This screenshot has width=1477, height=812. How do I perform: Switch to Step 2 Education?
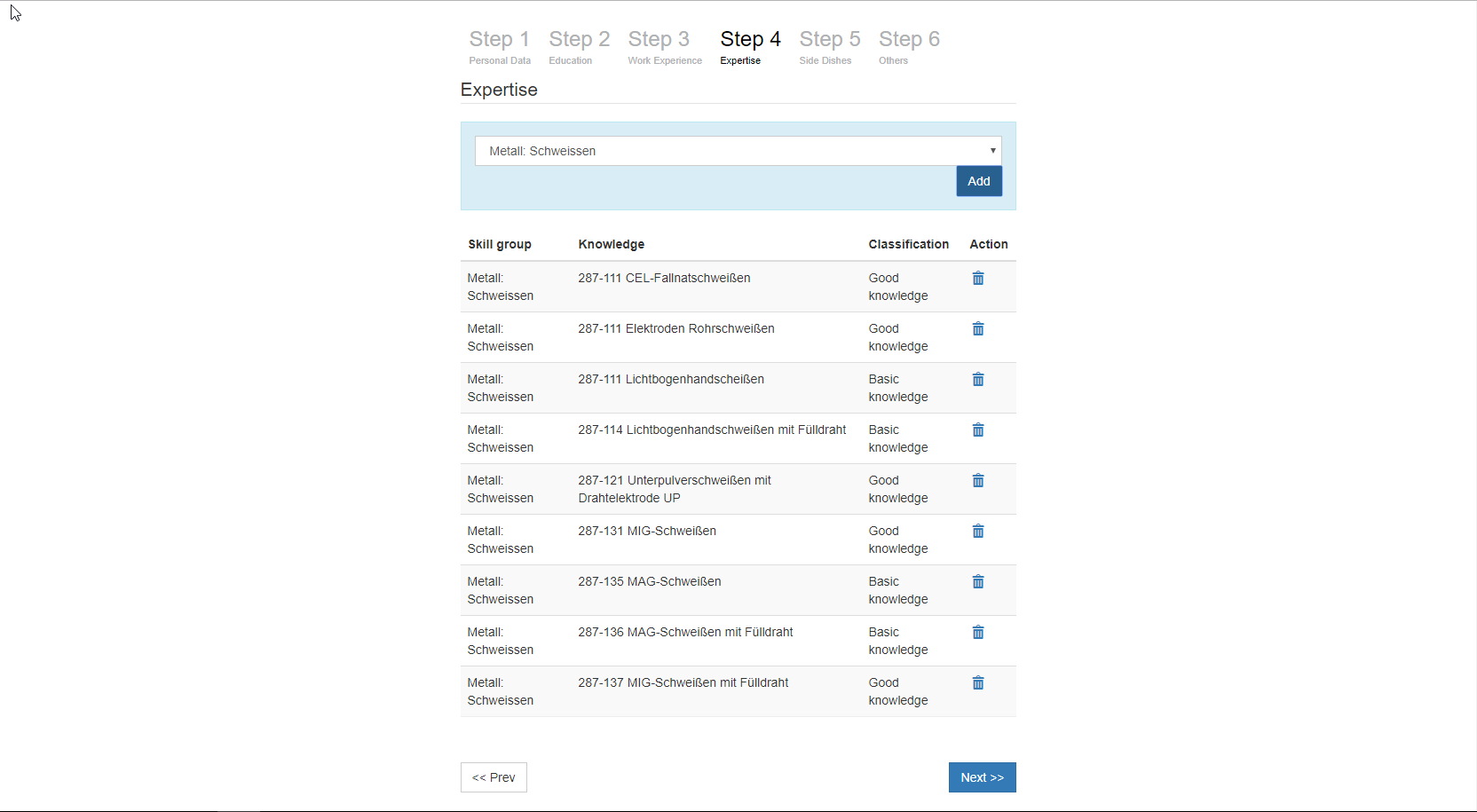tap(579, 47)
